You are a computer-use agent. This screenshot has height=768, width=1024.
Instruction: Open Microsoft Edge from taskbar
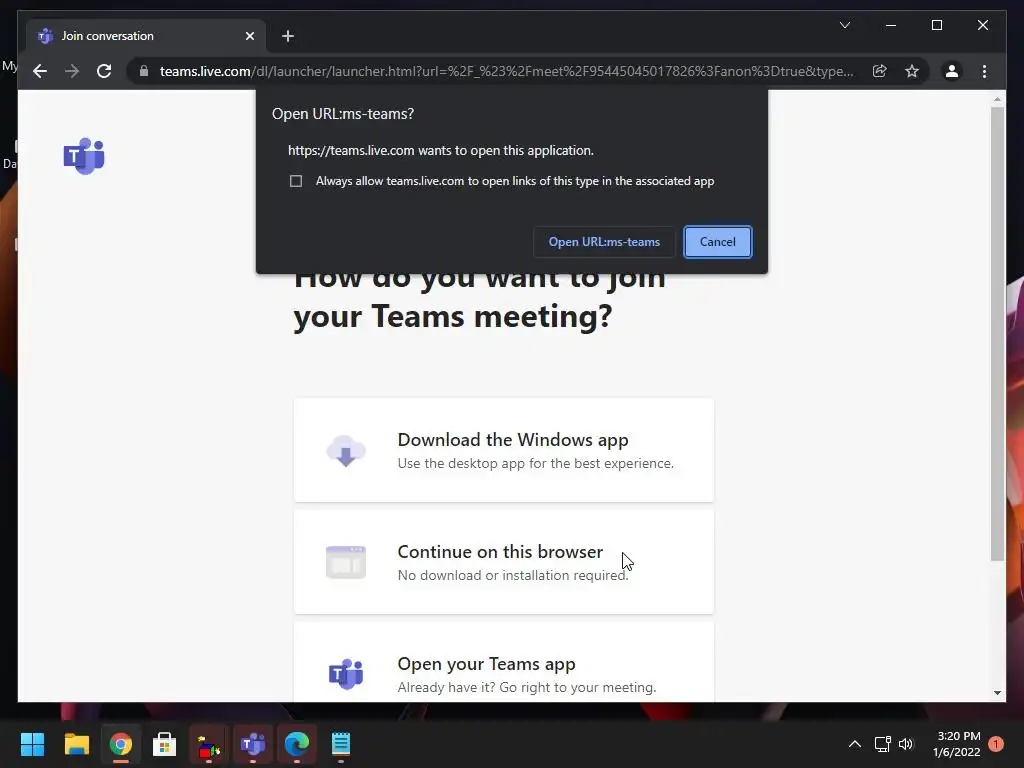click(296, 744)
